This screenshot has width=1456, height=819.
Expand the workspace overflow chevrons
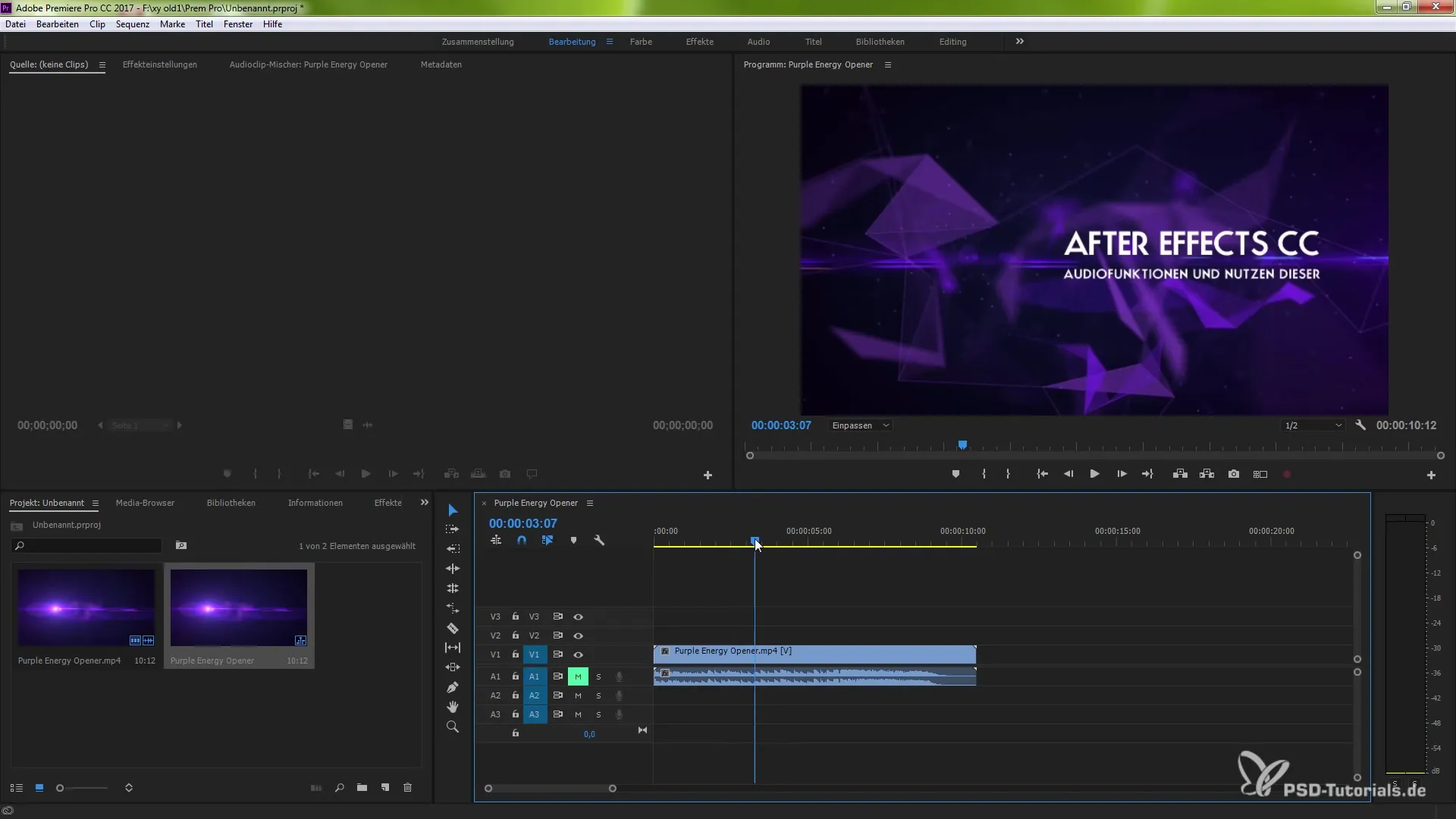click(1020, 42)
